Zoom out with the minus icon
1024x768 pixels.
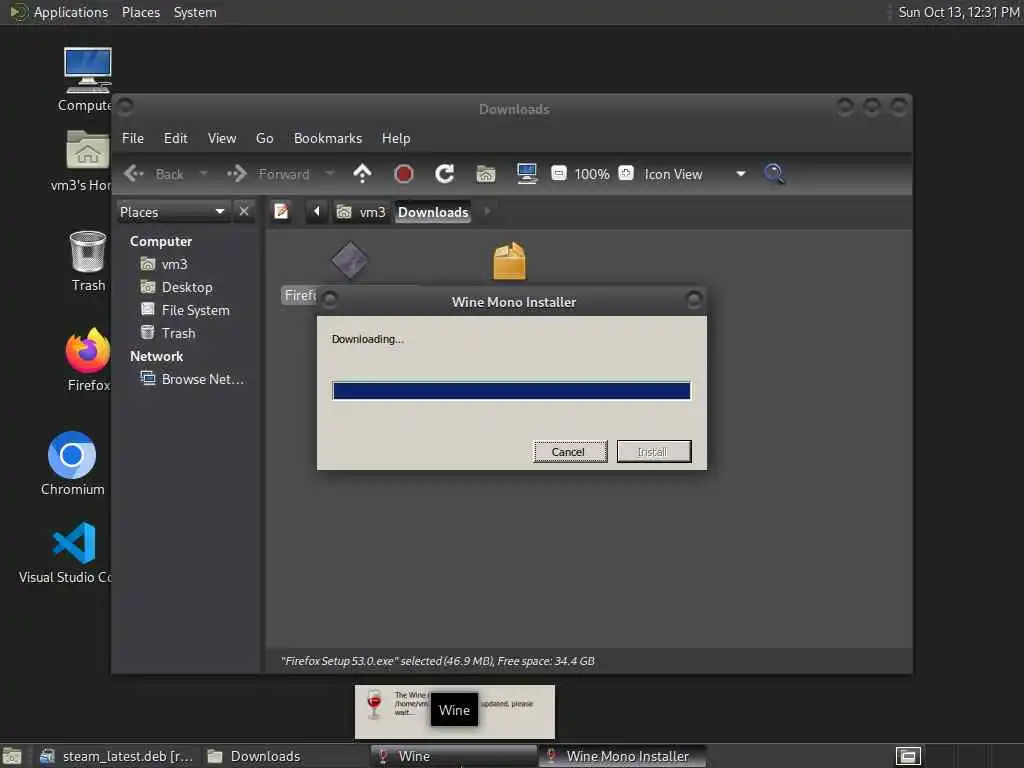[x=558, y=173]
